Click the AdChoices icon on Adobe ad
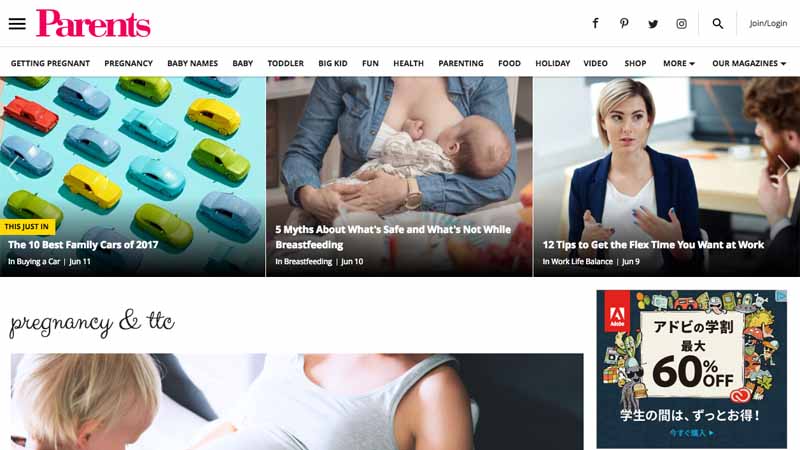The width and height of the screenshot is (800, 450). (781, 295)
